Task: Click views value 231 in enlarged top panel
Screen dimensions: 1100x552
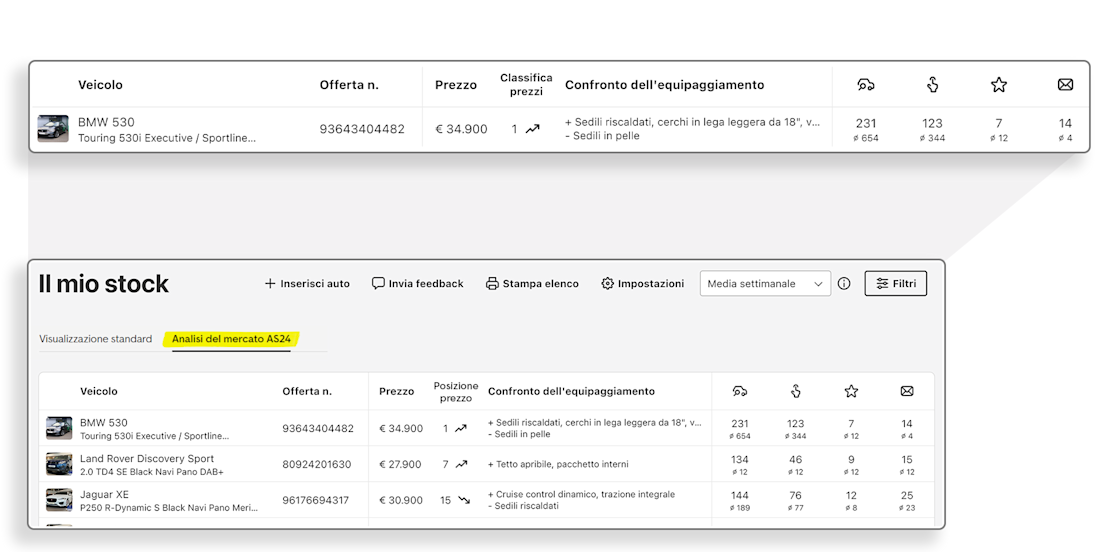Action: coord(866,123)
